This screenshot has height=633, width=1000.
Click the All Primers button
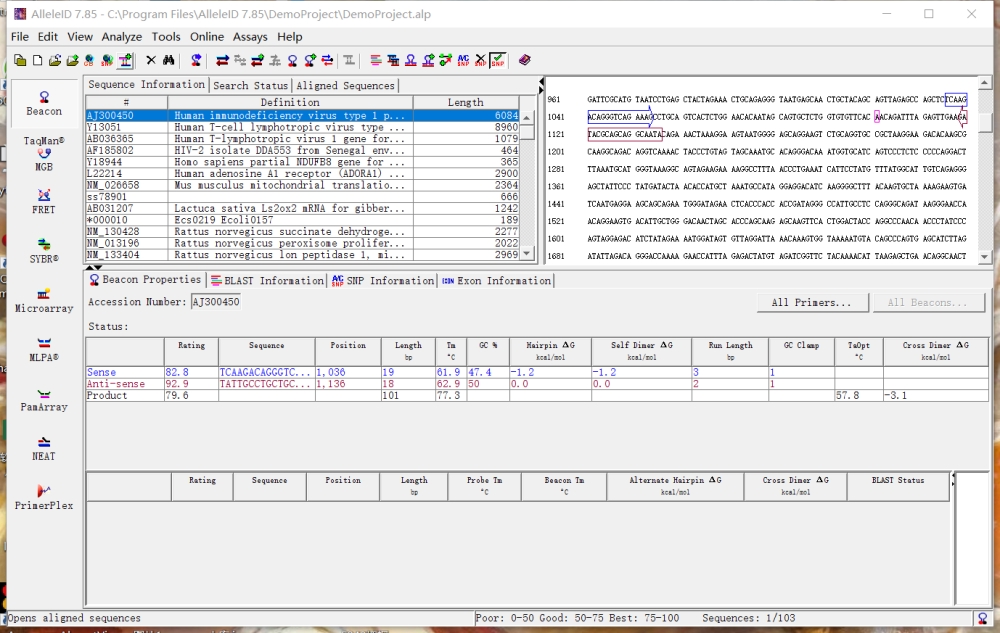[x=812, y=302]
